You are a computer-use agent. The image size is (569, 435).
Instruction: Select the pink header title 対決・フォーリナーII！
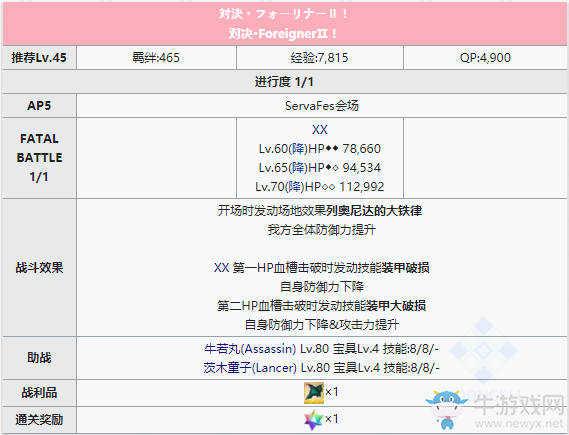284,14
